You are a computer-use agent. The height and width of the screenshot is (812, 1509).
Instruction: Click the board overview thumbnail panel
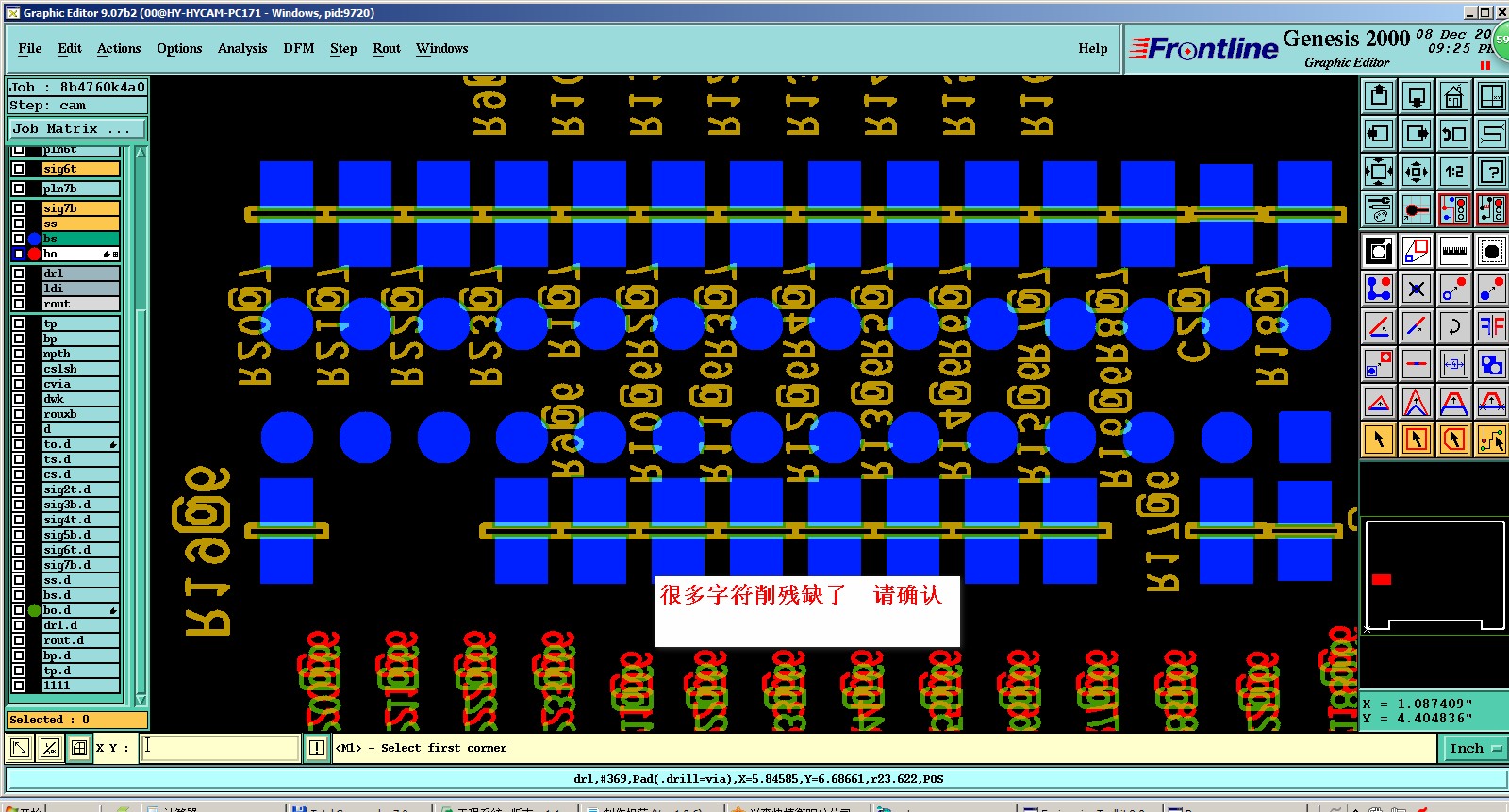[x=1434, y=576]
